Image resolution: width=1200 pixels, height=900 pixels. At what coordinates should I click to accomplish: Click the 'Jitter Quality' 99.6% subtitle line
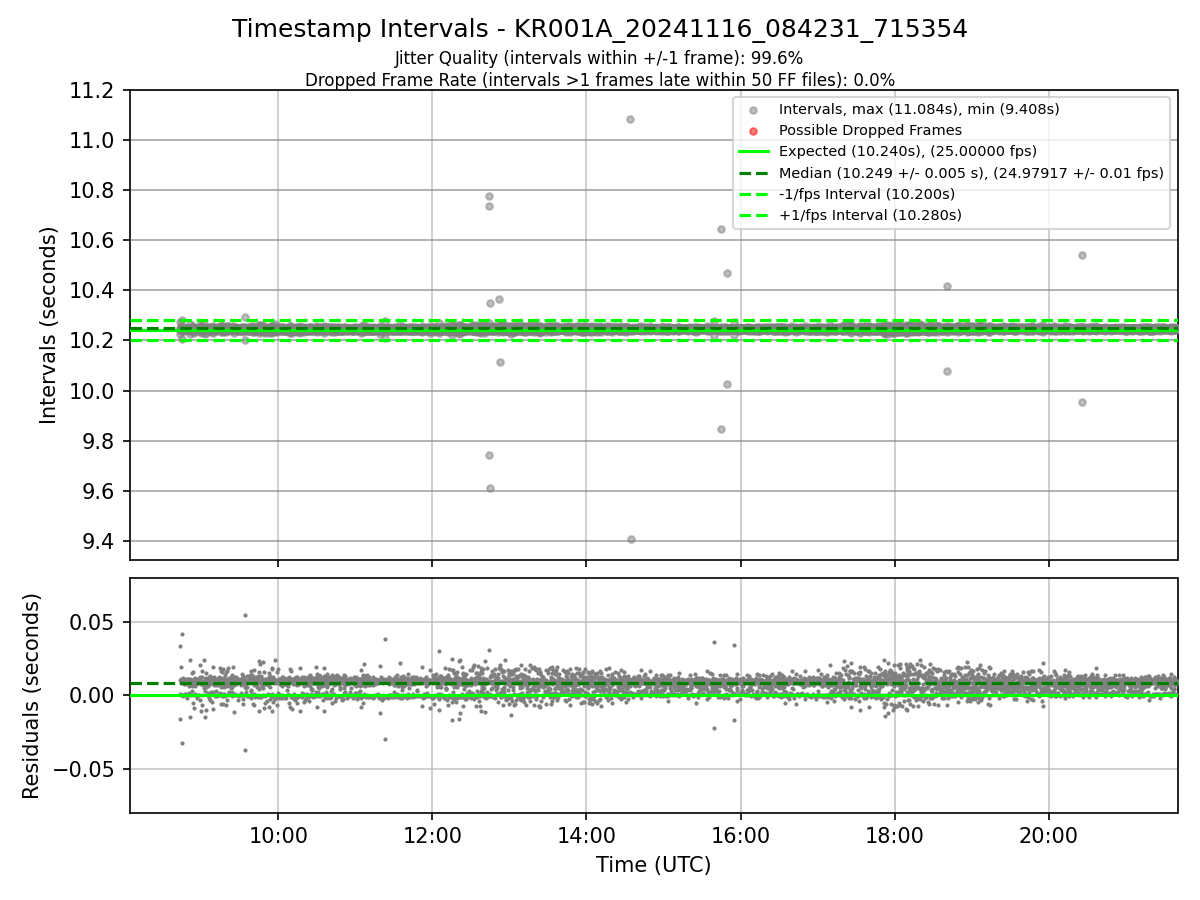coord(599,58)
